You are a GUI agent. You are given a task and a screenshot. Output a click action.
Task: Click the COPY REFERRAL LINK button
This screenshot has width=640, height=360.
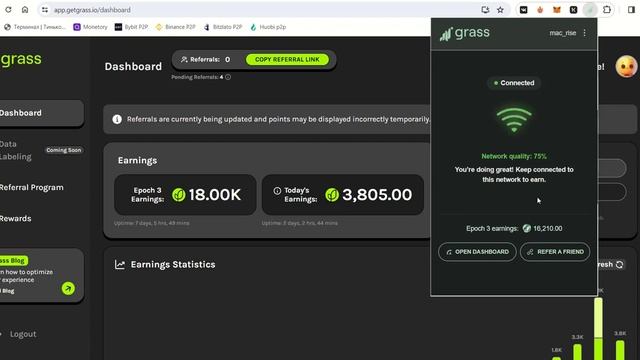[287, 60]
